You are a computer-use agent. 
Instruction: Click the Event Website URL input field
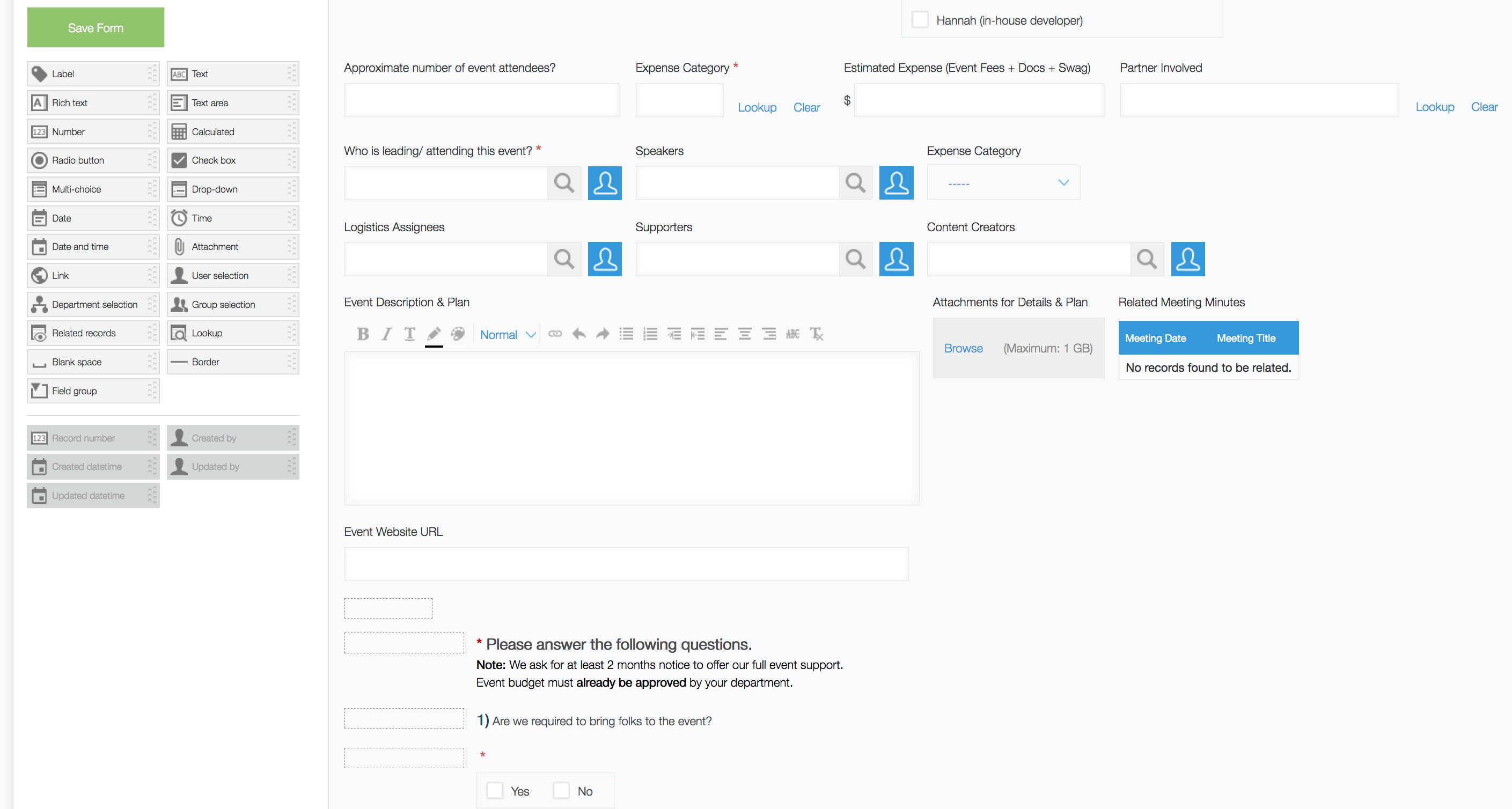[x=626, y=562]
